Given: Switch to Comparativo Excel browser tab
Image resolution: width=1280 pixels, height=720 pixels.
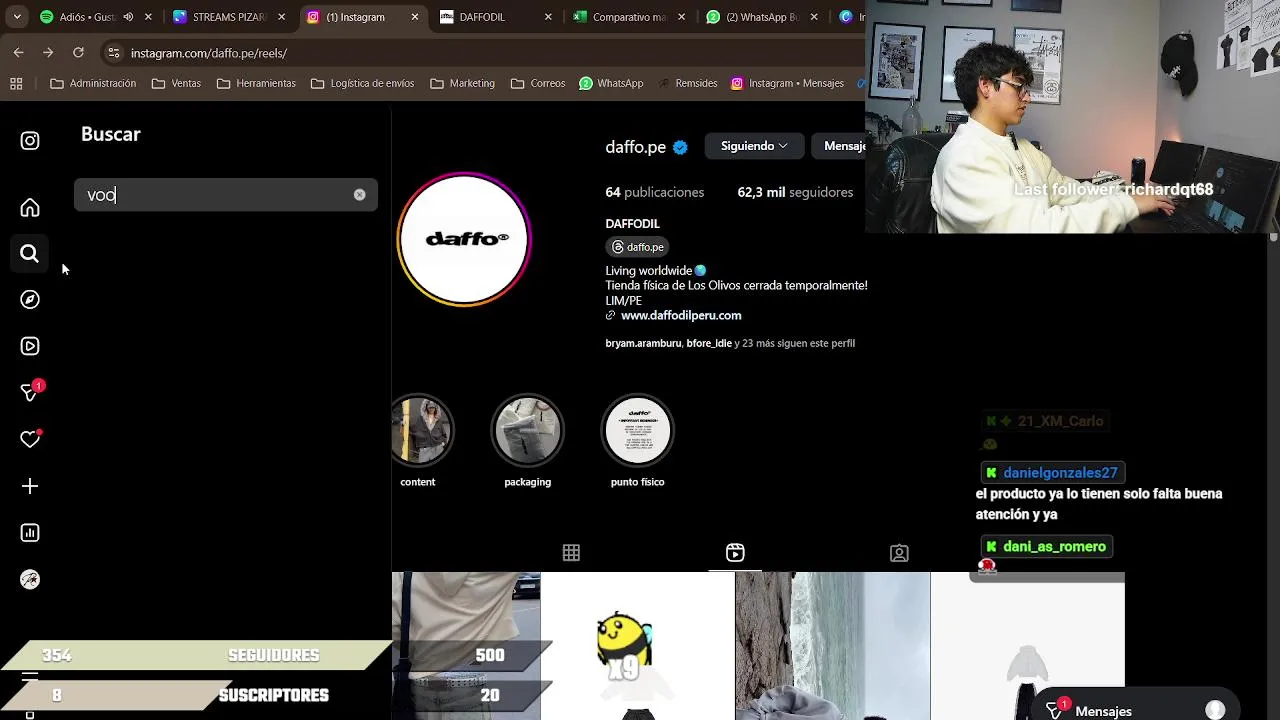Looking at the screenshot, I should click(x=628, y=17).
